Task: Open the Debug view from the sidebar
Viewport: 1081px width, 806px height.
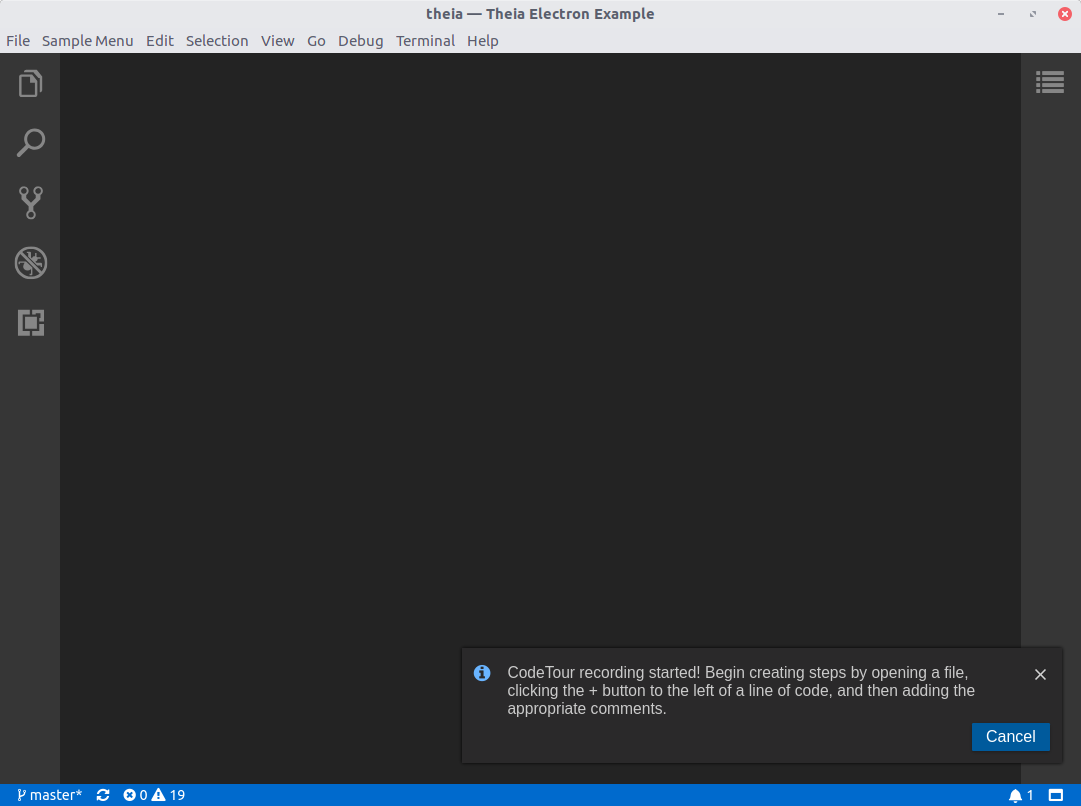Action: tap(30, 263)
